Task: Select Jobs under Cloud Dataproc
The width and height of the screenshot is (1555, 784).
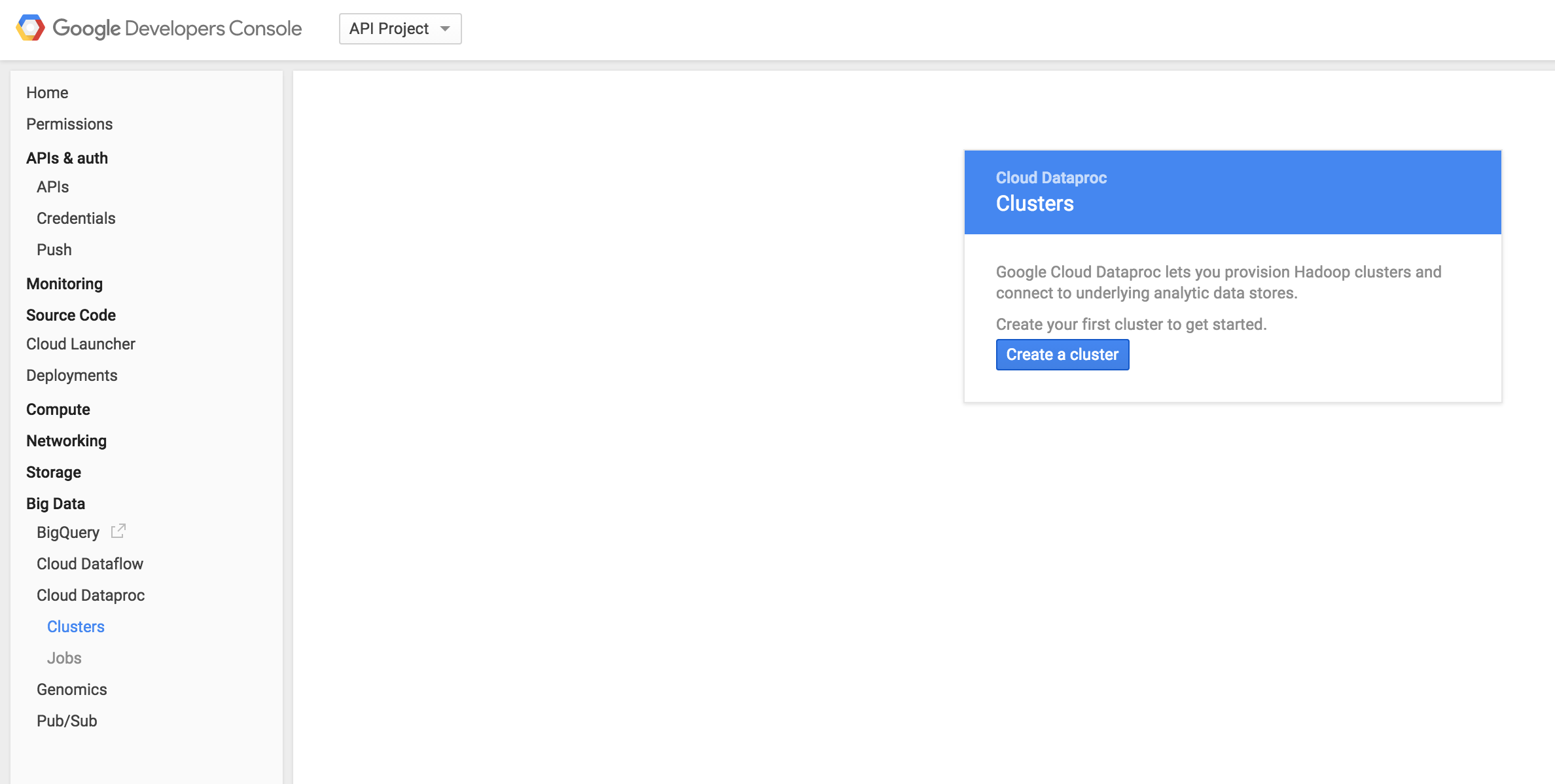Action: click(64, 658)
